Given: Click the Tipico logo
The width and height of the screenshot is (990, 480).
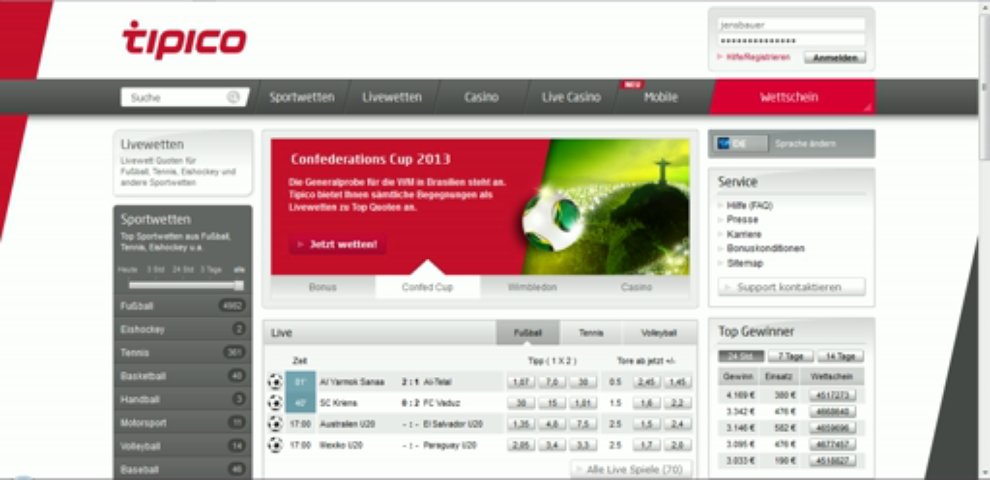Looking at the screenshot, I should point(184,40).
